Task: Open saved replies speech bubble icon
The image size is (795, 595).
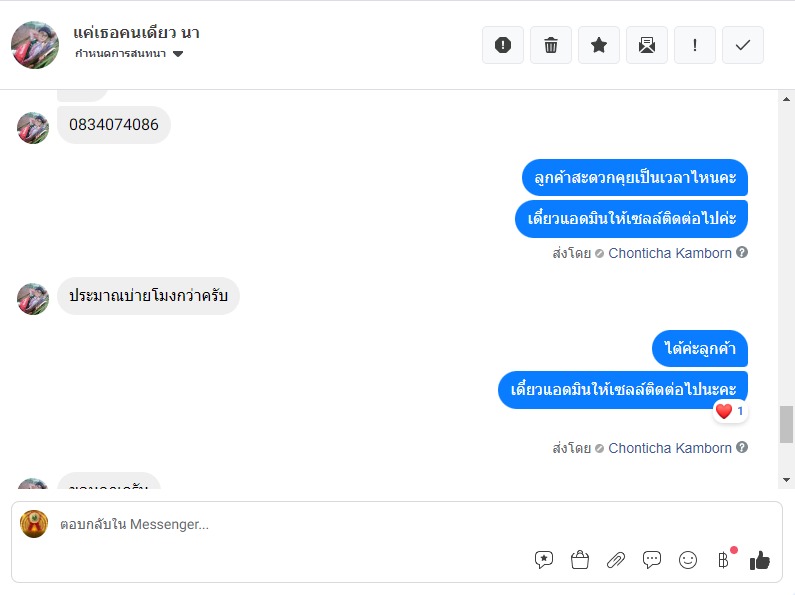Action: click(544, 560)
